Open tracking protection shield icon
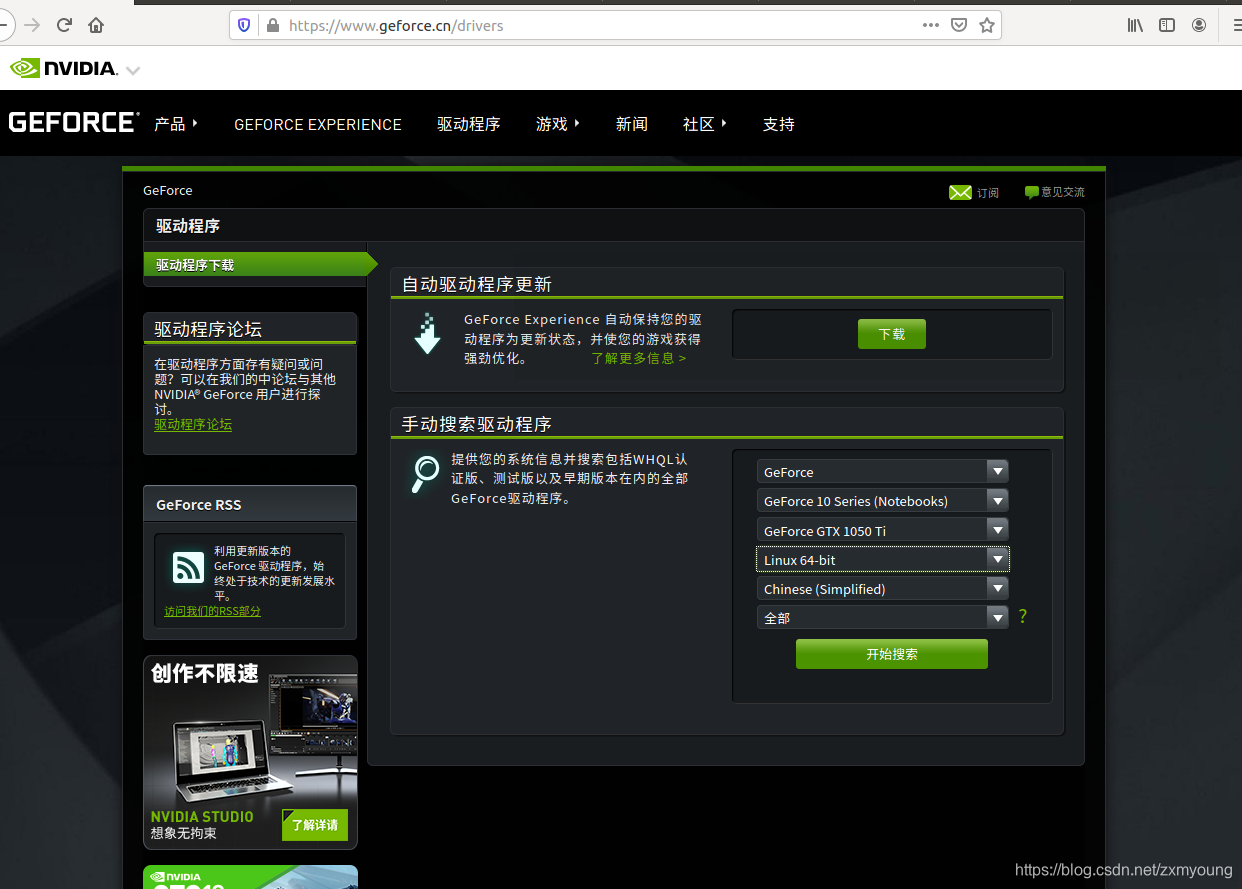The image size is (1242, 889). (244, 25)
